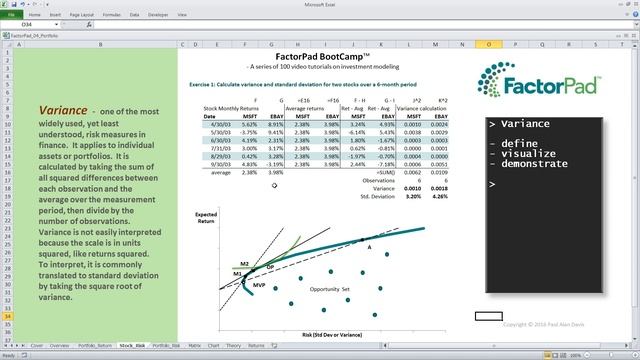Go to last sheet with tab scroll arrow
This screenshot has height=360, width=640.
(23, 345)
